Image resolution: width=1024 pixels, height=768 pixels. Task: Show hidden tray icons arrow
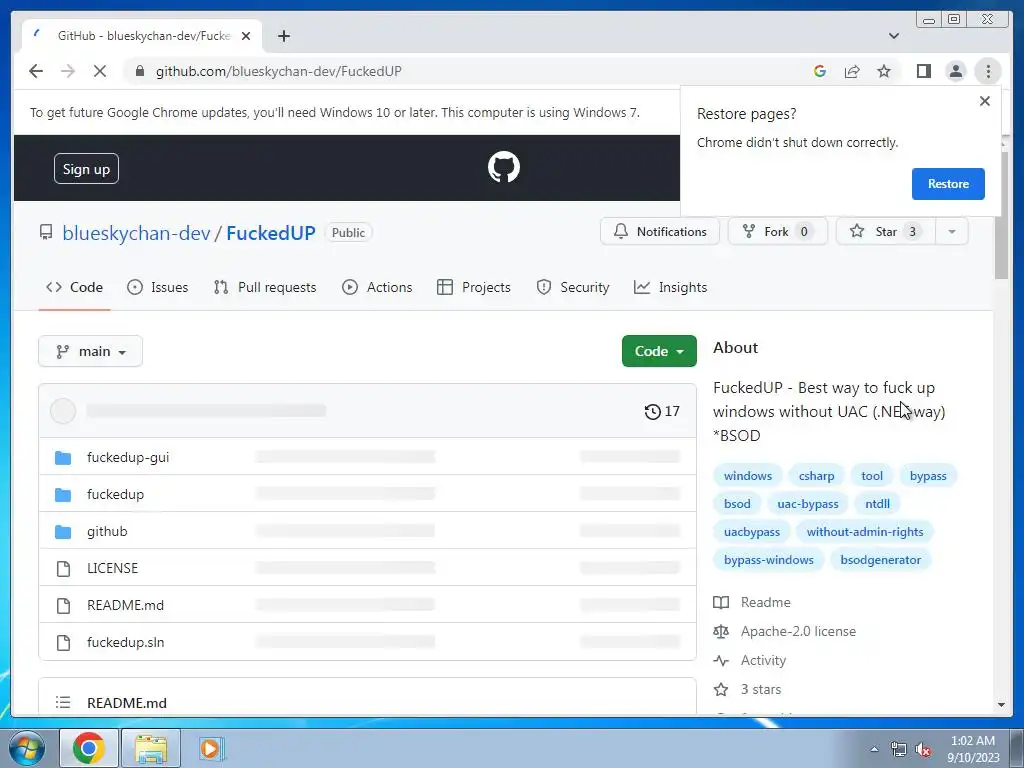click(x=874, y=749)
